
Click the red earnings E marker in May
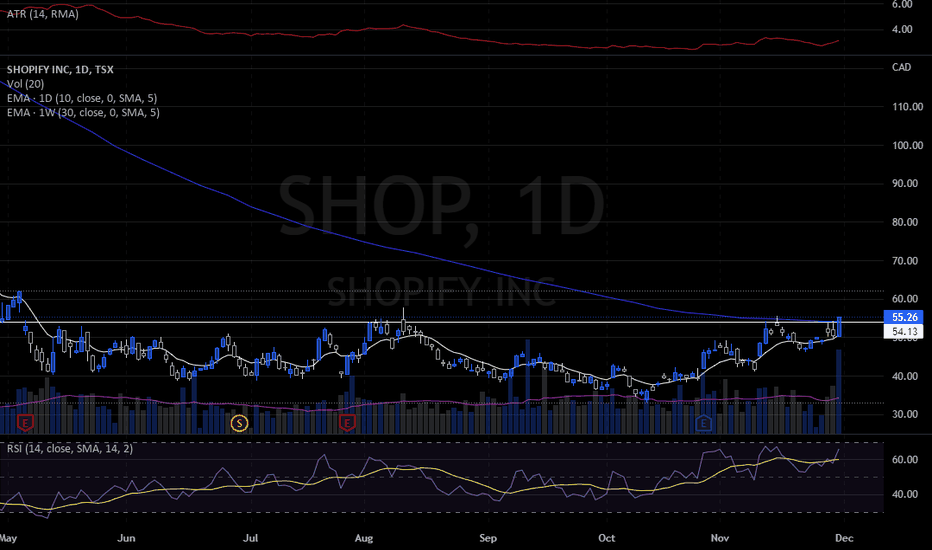25,423
